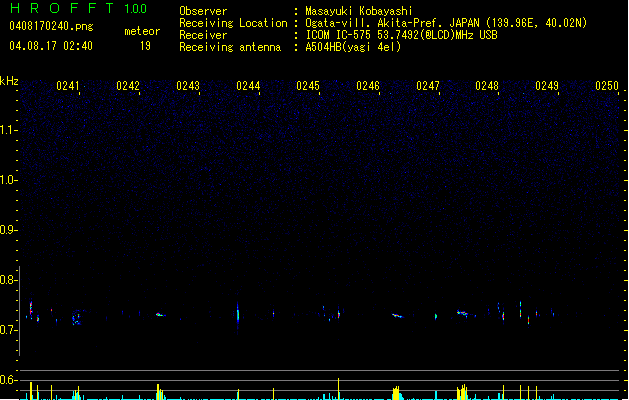The image size is (629, 400).
Task: Click the 1.1 kHz axis label
Action: [x=8, y=130]
